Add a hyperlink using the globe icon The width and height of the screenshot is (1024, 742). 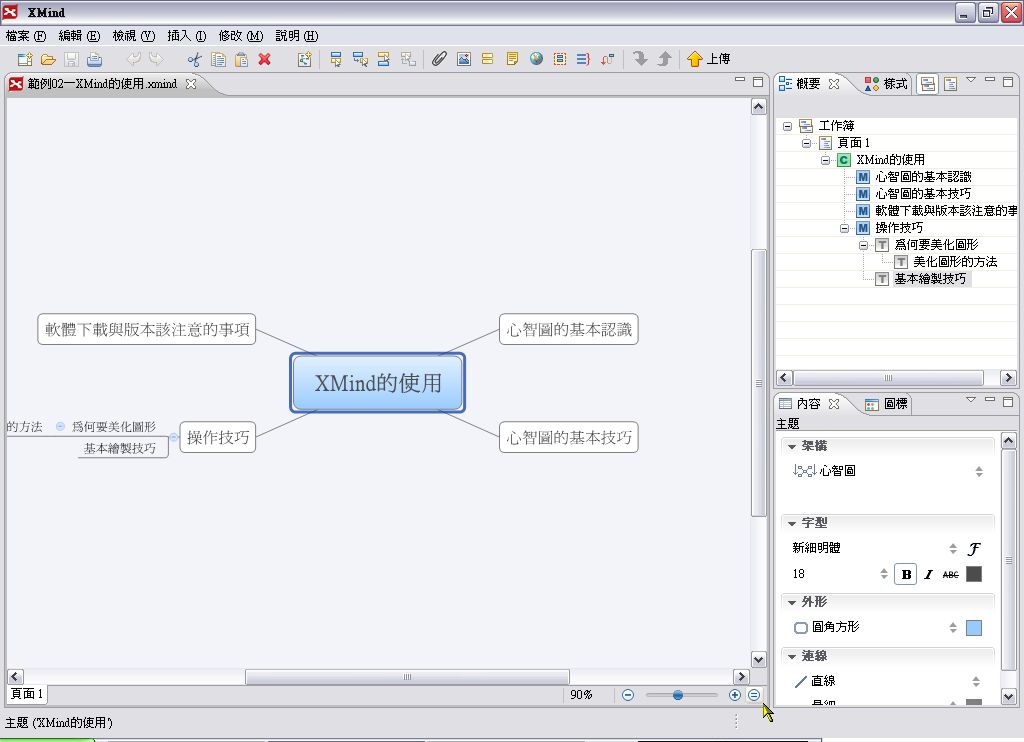[x=536, y=59]
